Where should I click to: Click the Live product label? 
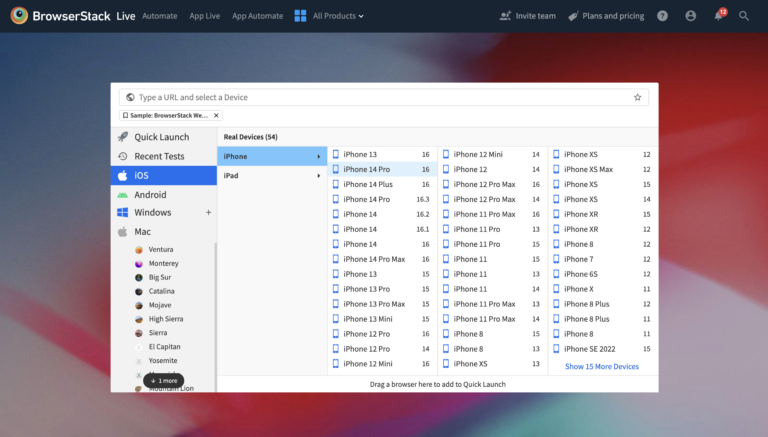(126, 16)
